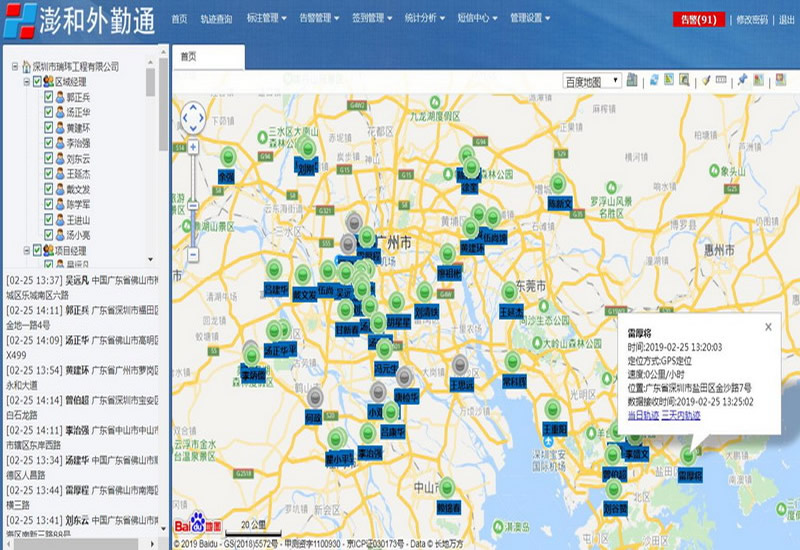Open the 管理设置 dropdown menu
The height and width of the screenshot is (550, 800).
530,18
